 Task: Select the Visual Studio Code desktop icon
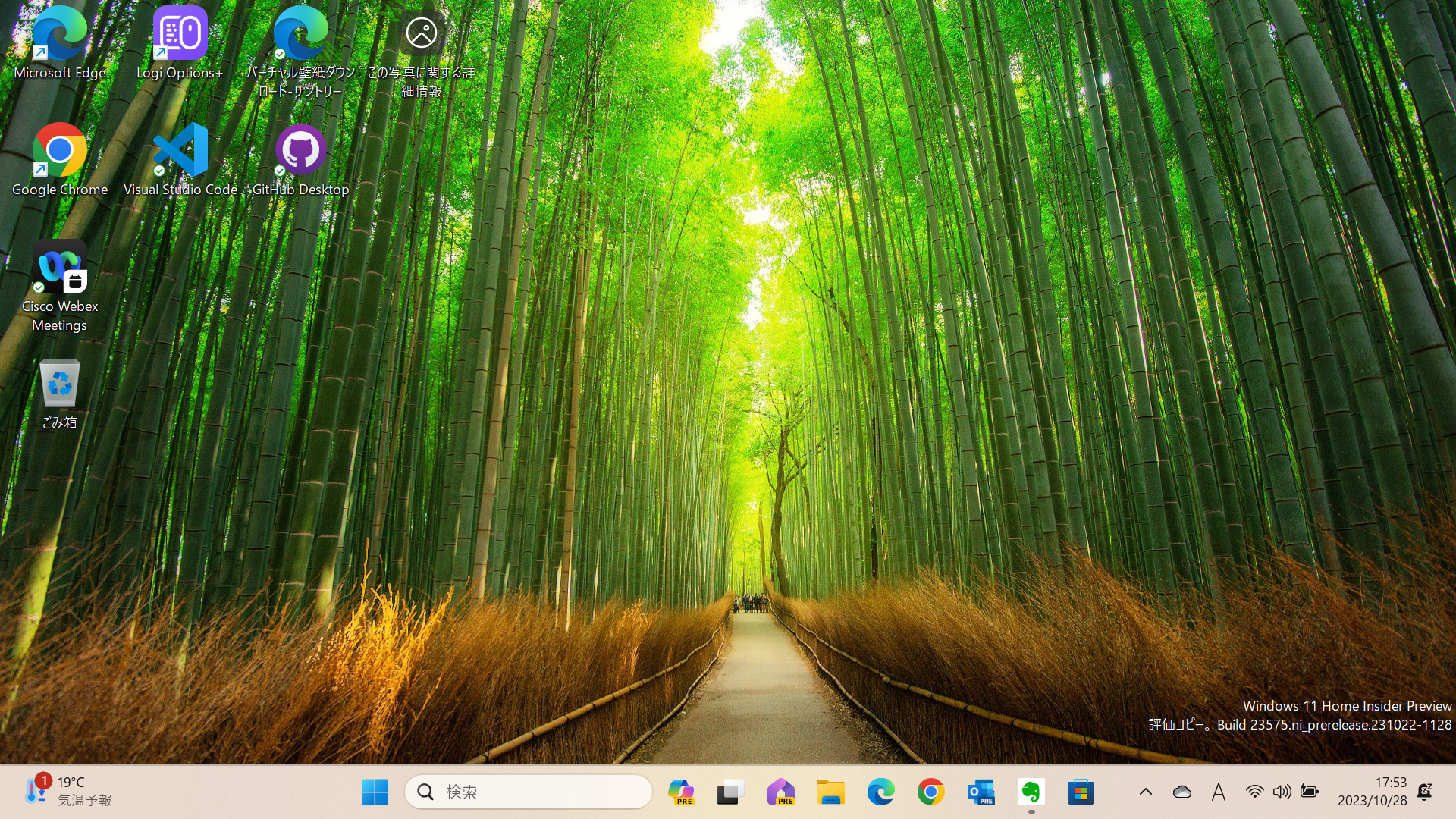(180, 161)
